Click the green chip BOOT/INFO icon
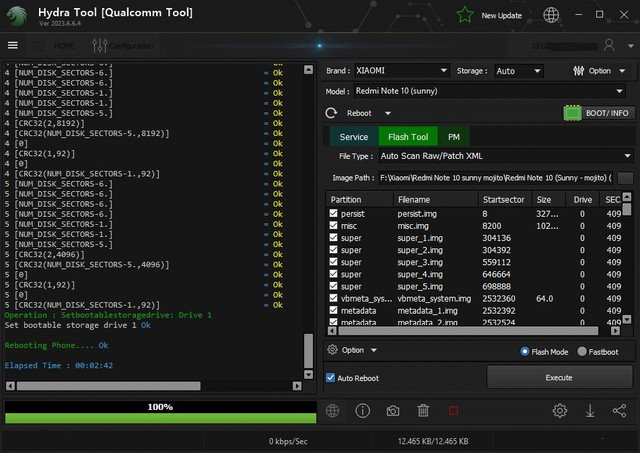 572,113
